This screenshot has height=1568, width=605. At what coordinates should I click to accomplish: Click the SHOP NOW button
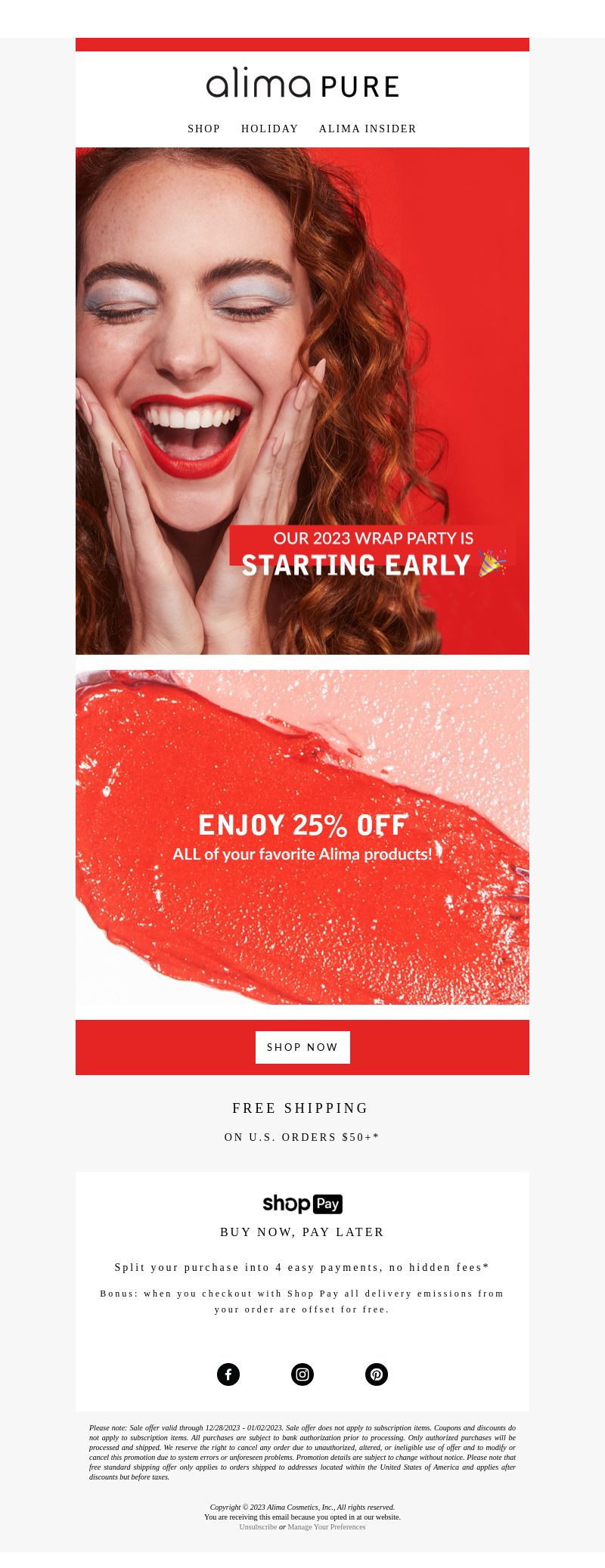[302, 1047]
